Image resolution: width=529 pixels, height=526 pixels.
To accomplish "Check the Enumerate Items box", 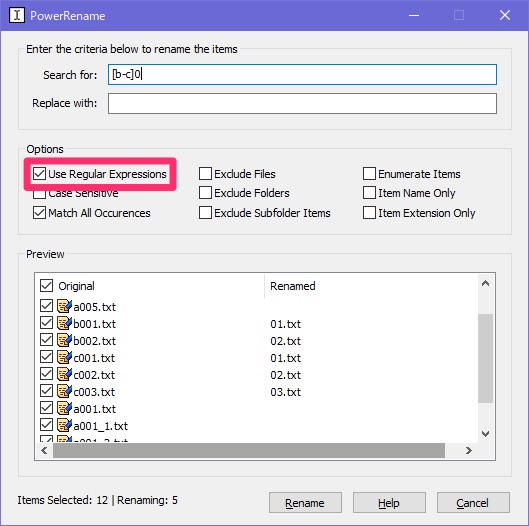I will click(369, 174).
